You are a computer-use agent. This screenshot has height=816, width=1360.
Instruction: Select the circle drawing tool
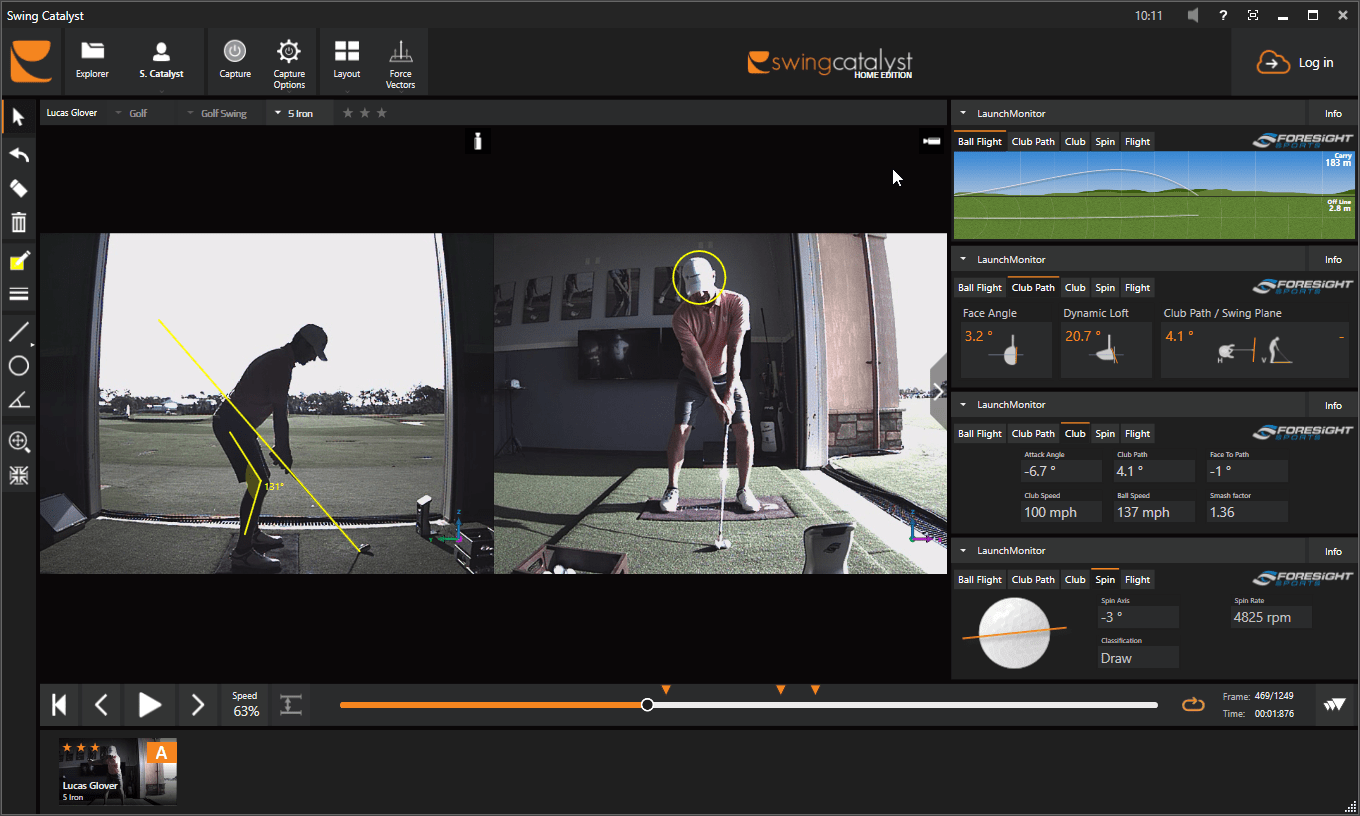pos(18,366)
